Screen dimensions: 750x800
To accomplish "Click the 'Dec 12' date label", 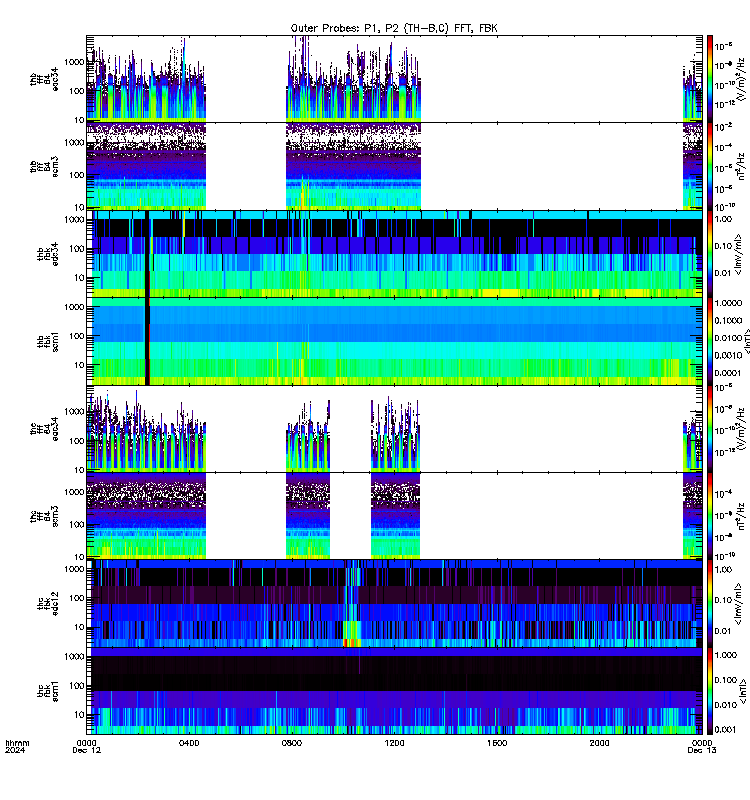I will pos(87,750).
